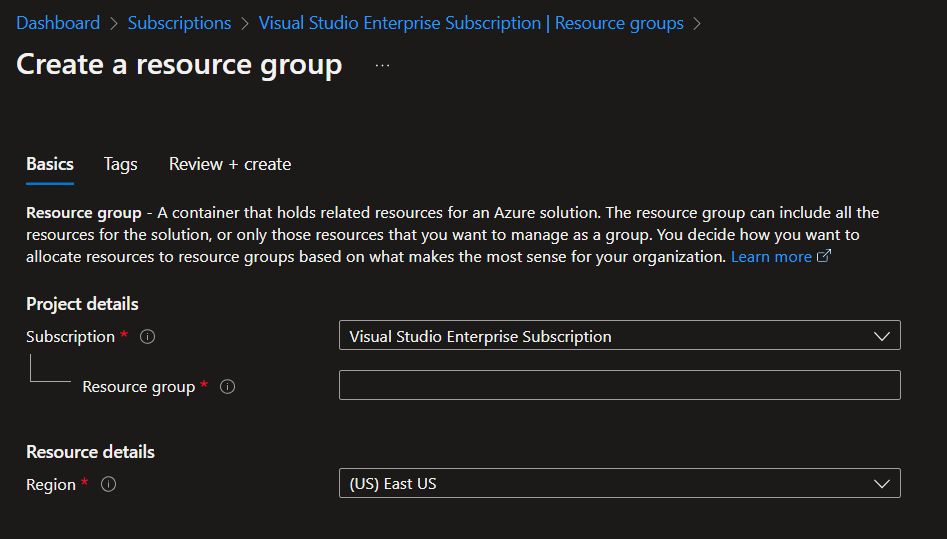The width and height of the screenshot is (947, 539).
Task: Open the ellipsis more options menu
Action: click(382, 66)
